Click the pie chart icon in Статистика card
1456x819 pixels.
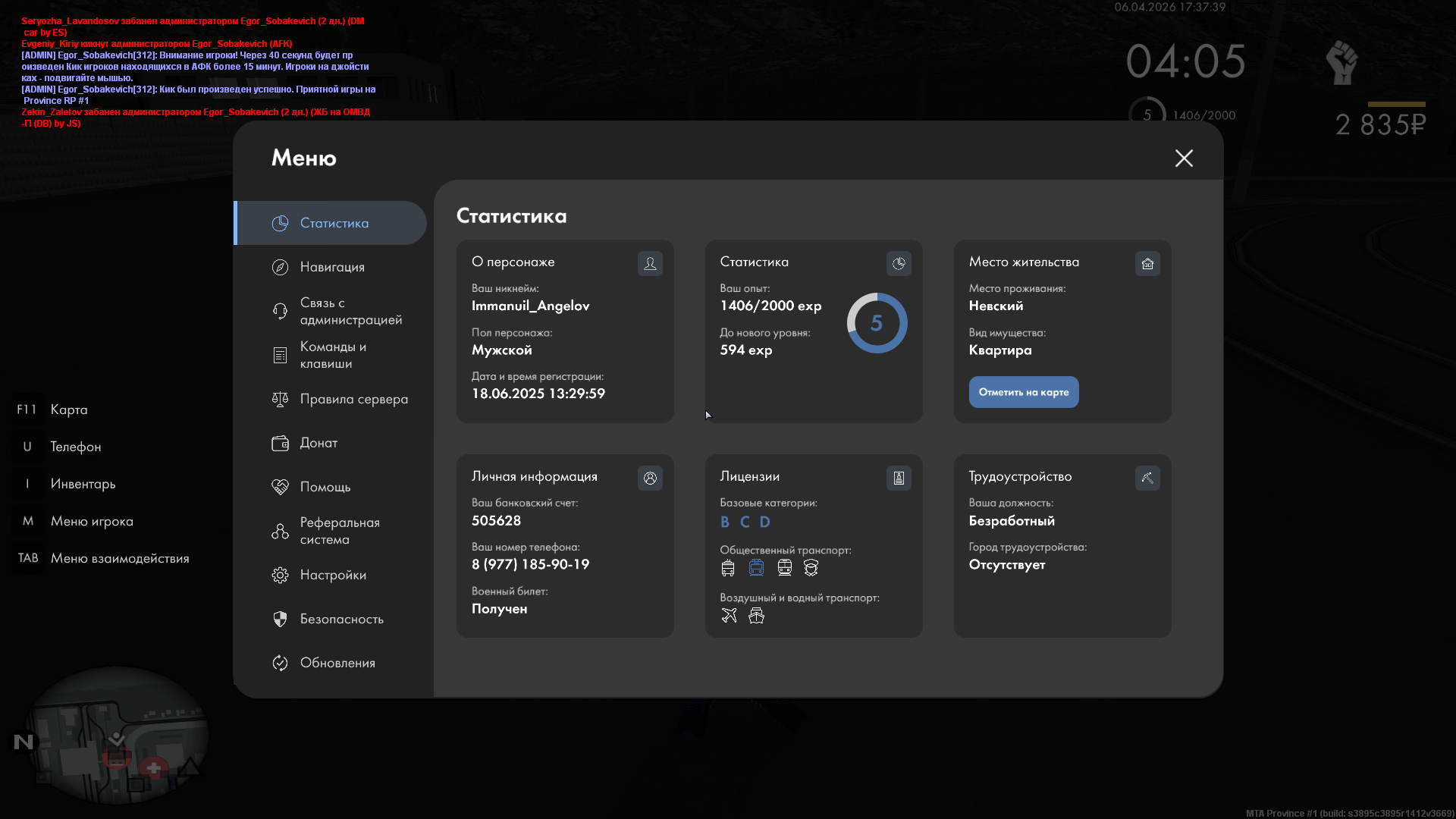[899, 263]
